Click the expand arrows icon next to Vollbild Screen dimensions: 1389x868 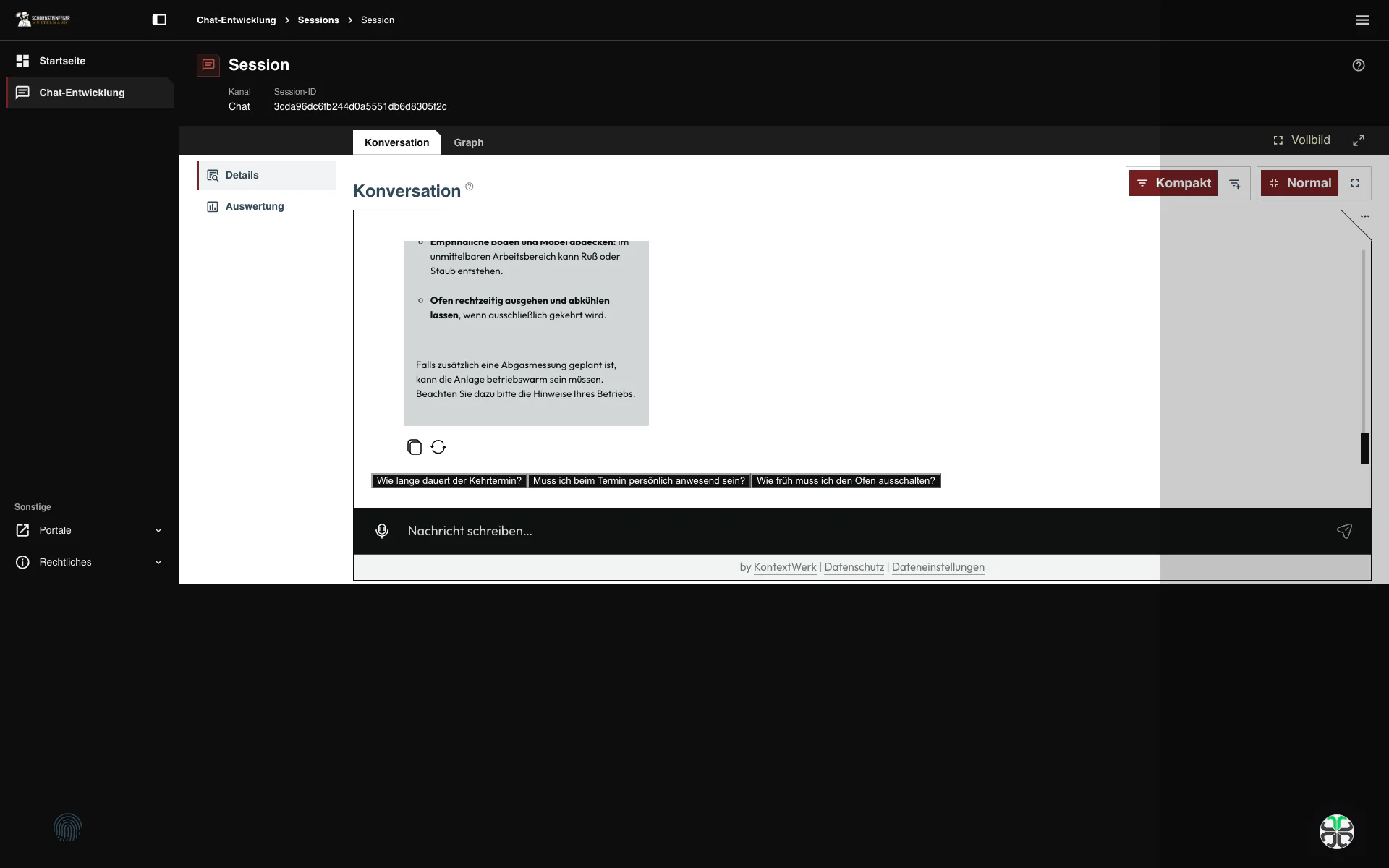[1359, 140]
